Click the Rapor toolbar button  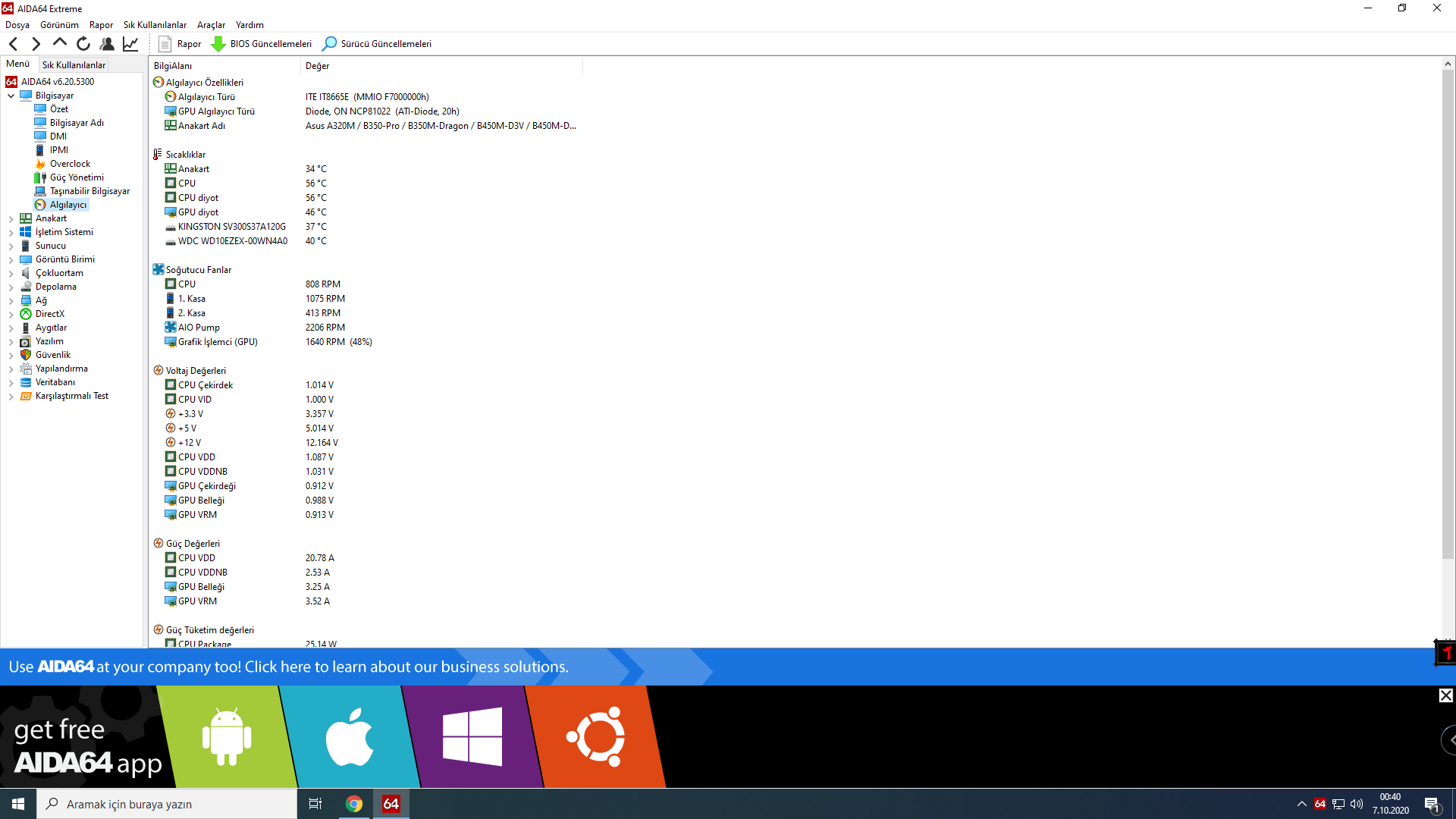click(180, 44)
